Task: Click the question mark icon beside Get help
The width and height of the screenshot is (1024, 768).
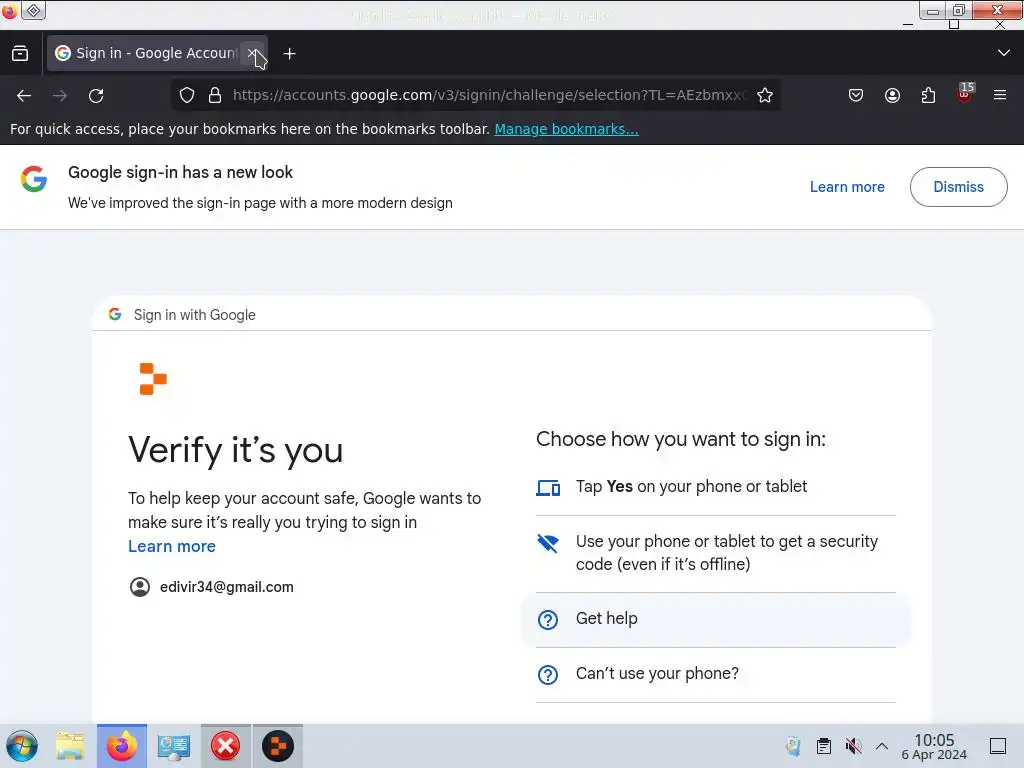Action: pos(548,620)
